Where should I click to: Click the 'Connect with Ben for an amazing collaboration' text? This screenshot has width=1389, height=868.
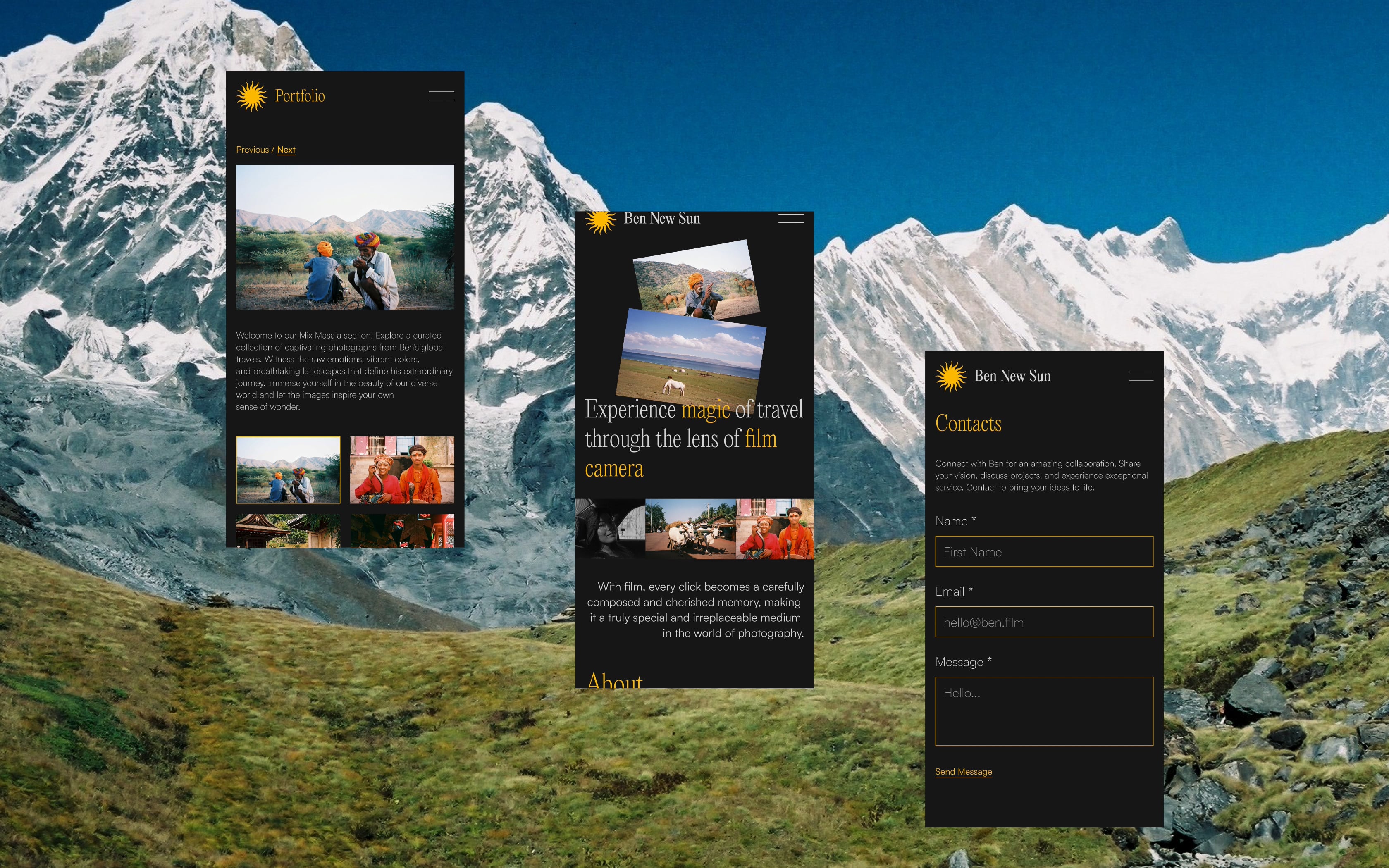(1041, 475)
